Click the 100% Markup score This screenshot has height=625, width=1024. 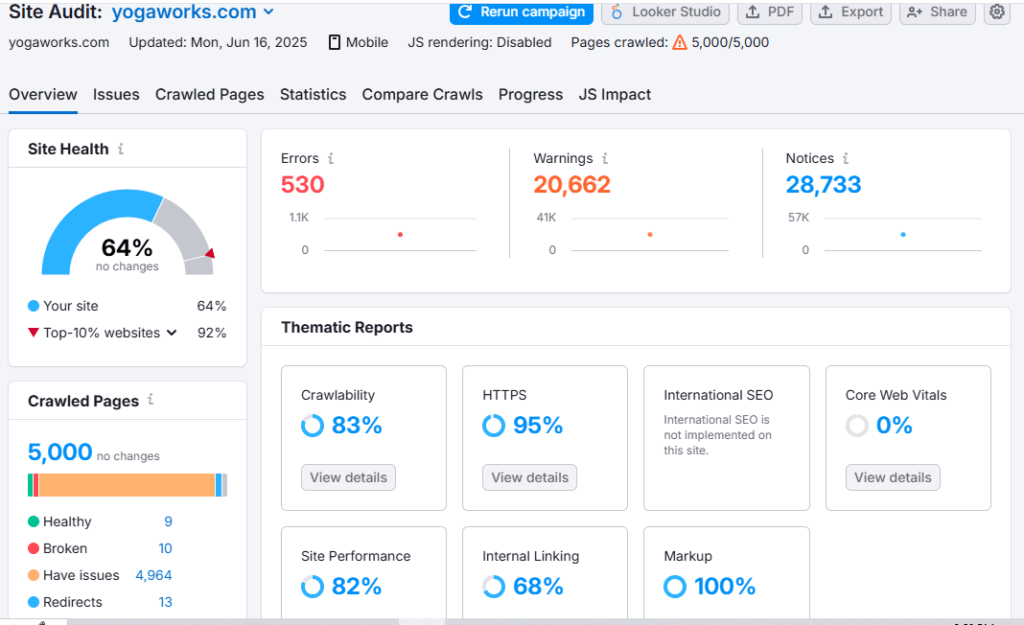[x=725, y=586]
